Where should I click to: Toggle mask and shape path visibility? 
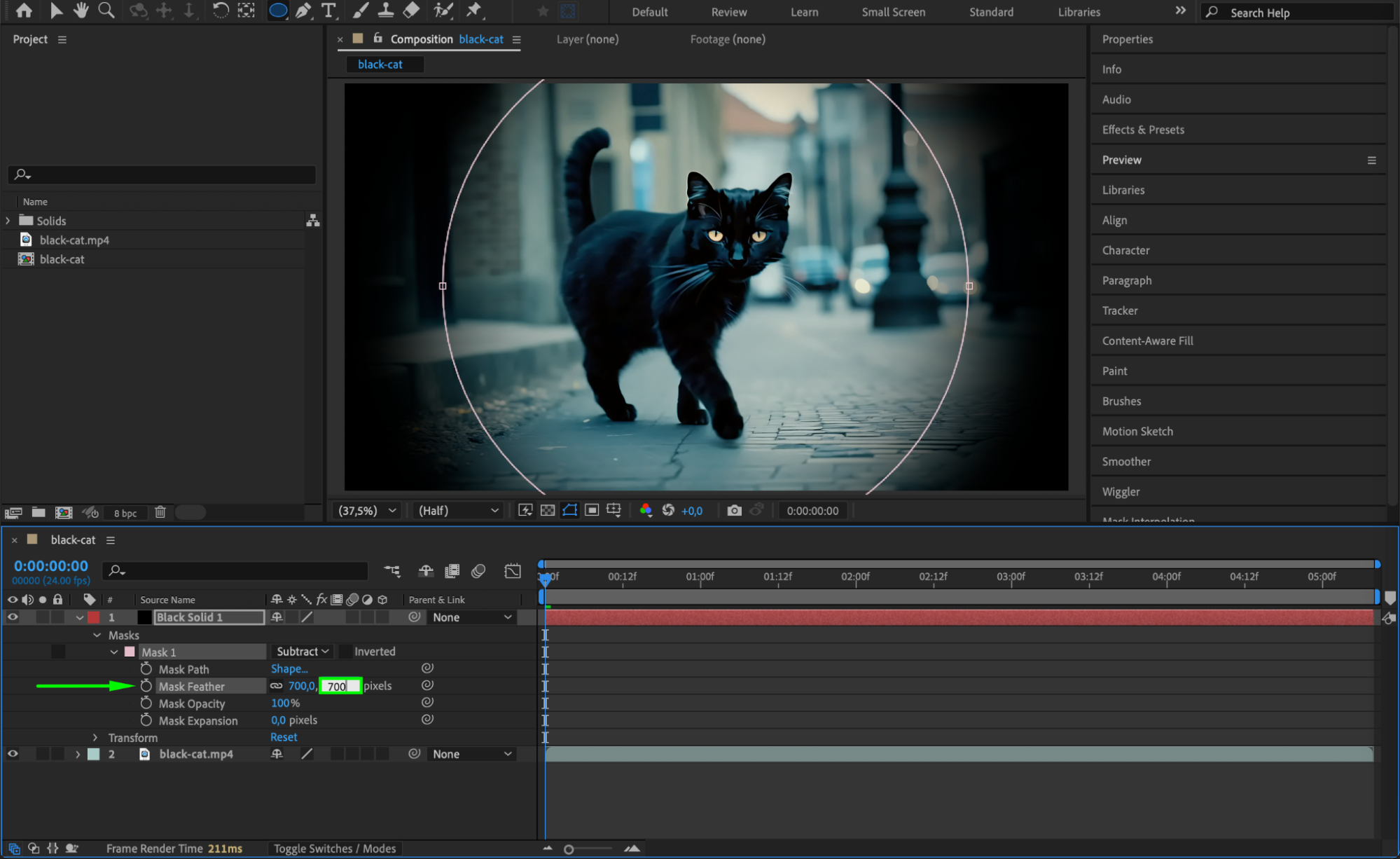coord(569,510)
